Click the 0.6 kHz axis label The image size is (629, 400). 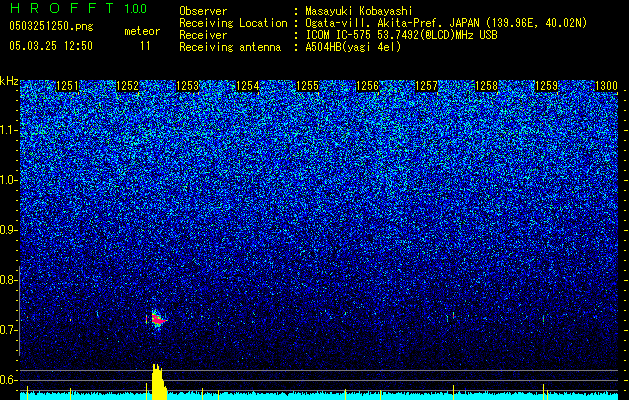pos(8,380)
